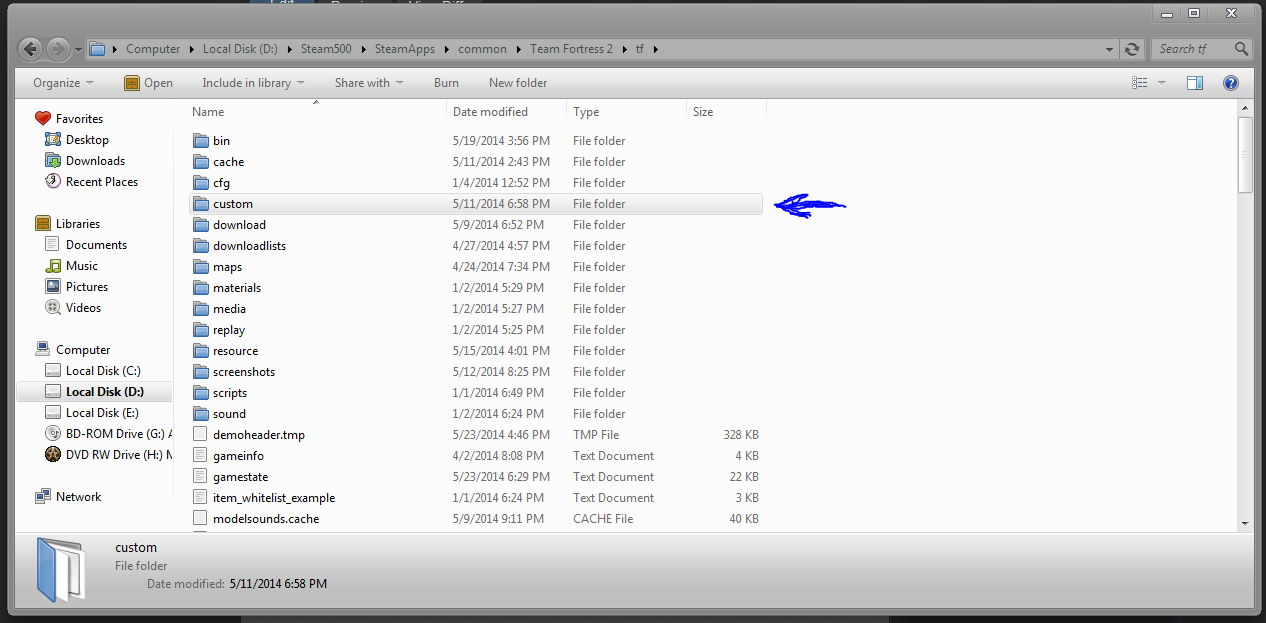Refresh the folder with the refresh icon
Image resolution: width=1266 pixels, height=623 pixels.
[x=1132, y=48]
